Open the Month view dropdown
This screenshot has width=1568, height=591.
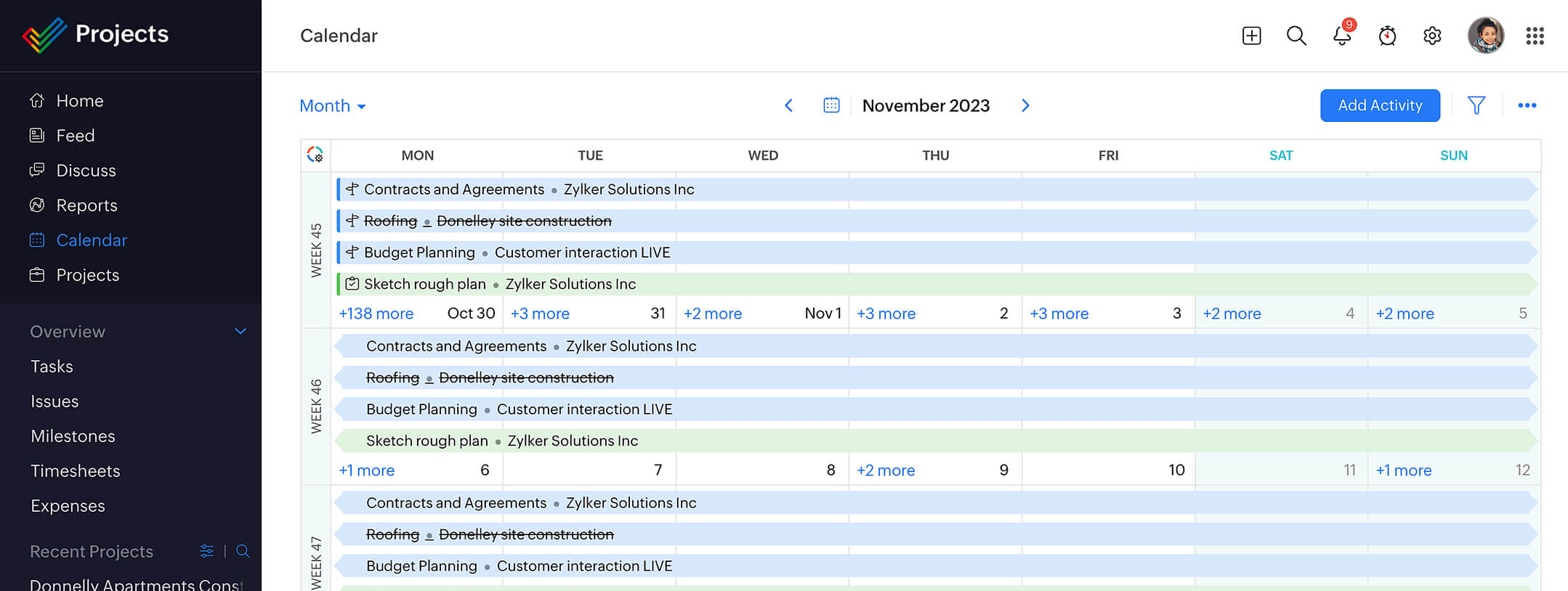tap(333, 106)
